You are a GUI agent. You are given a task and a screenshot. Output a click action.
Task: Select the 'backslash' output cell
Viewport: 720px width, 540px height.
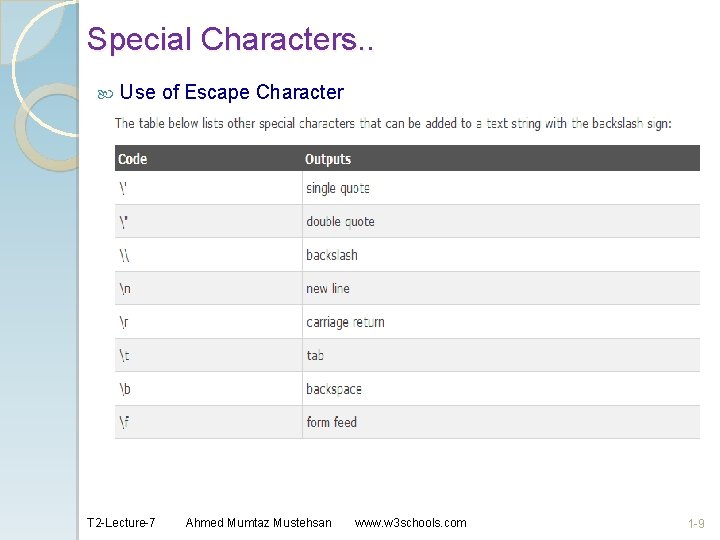point(332,255)
